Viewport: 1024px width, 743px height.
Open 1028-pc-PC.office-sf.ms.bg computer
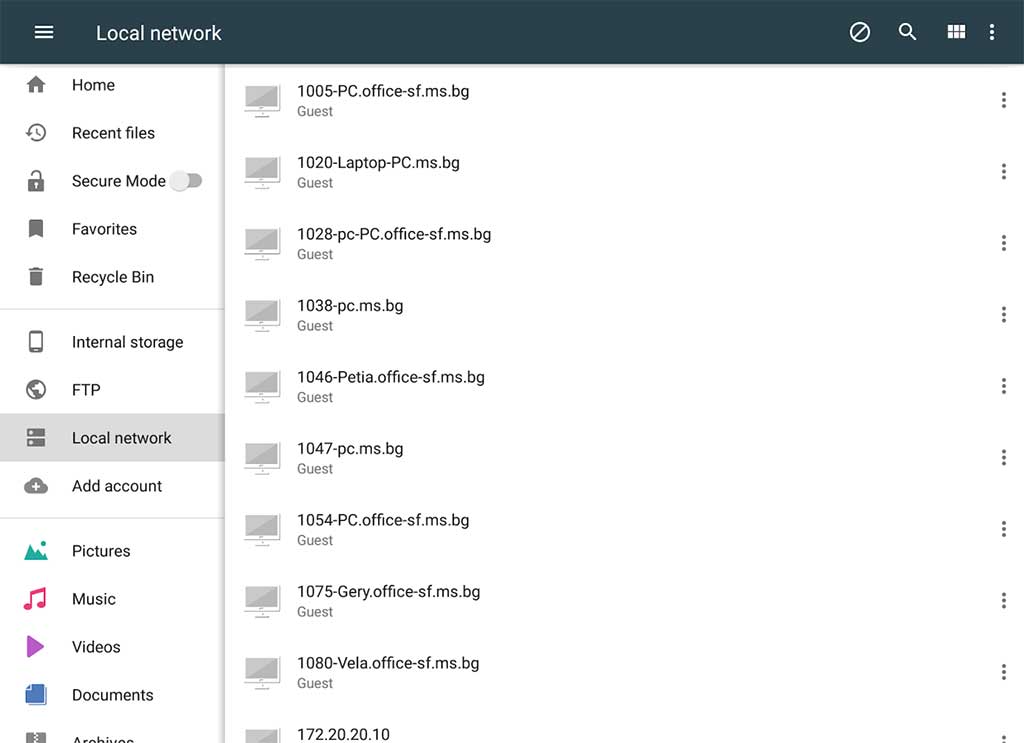click(x=624, y=243)
